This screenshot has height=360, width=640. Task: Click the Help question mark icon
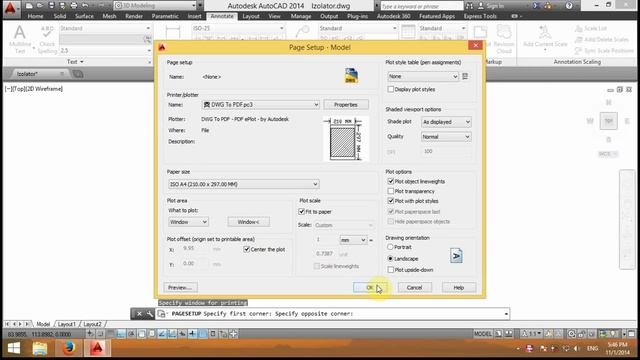570,6
